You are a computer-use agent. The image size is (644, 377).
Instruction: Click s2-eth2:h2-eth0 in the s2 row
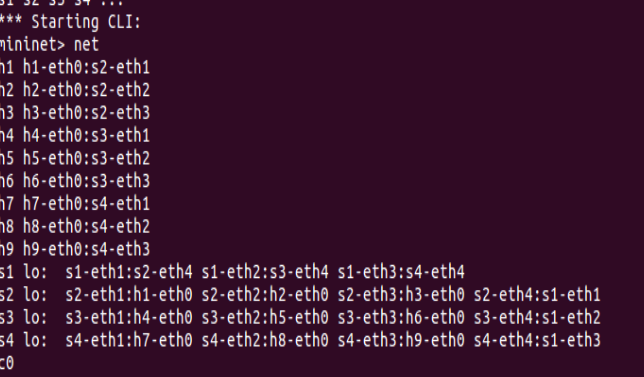(265, 295)
